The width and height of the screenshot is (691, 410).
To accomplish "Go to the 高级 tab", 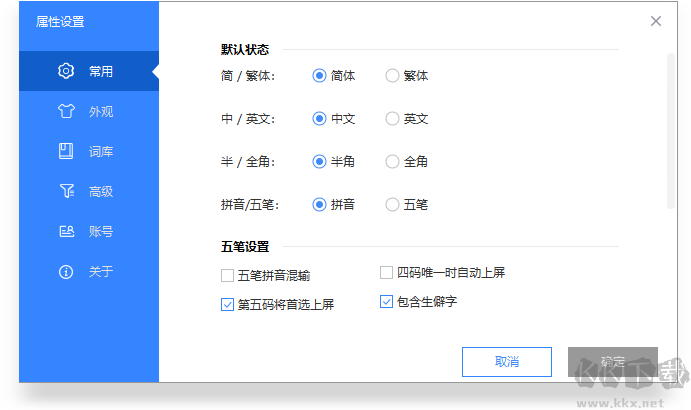I will point(89,191).
